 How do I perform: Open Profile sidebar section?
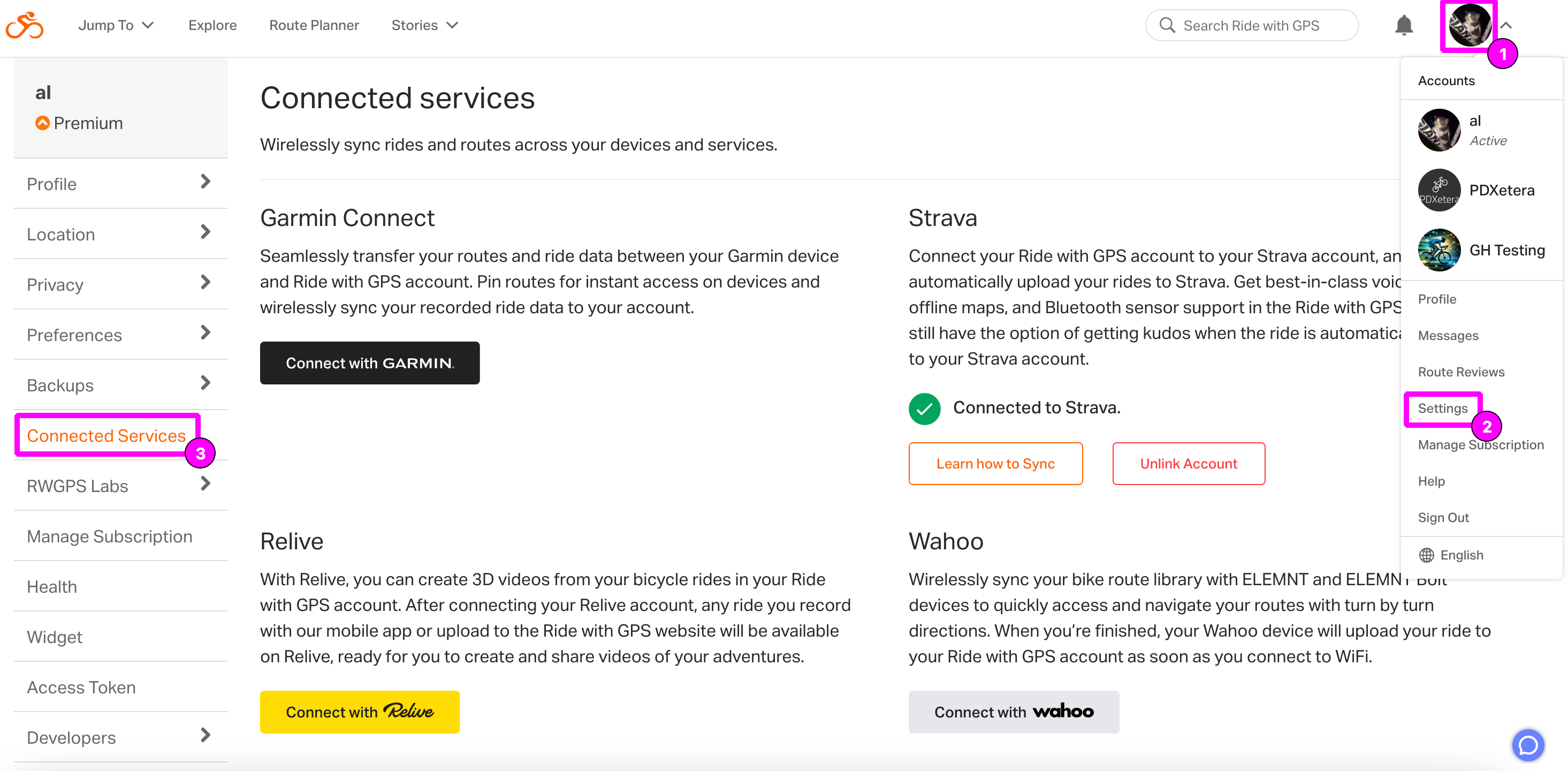pyautogui.click(x=120, y=184)
